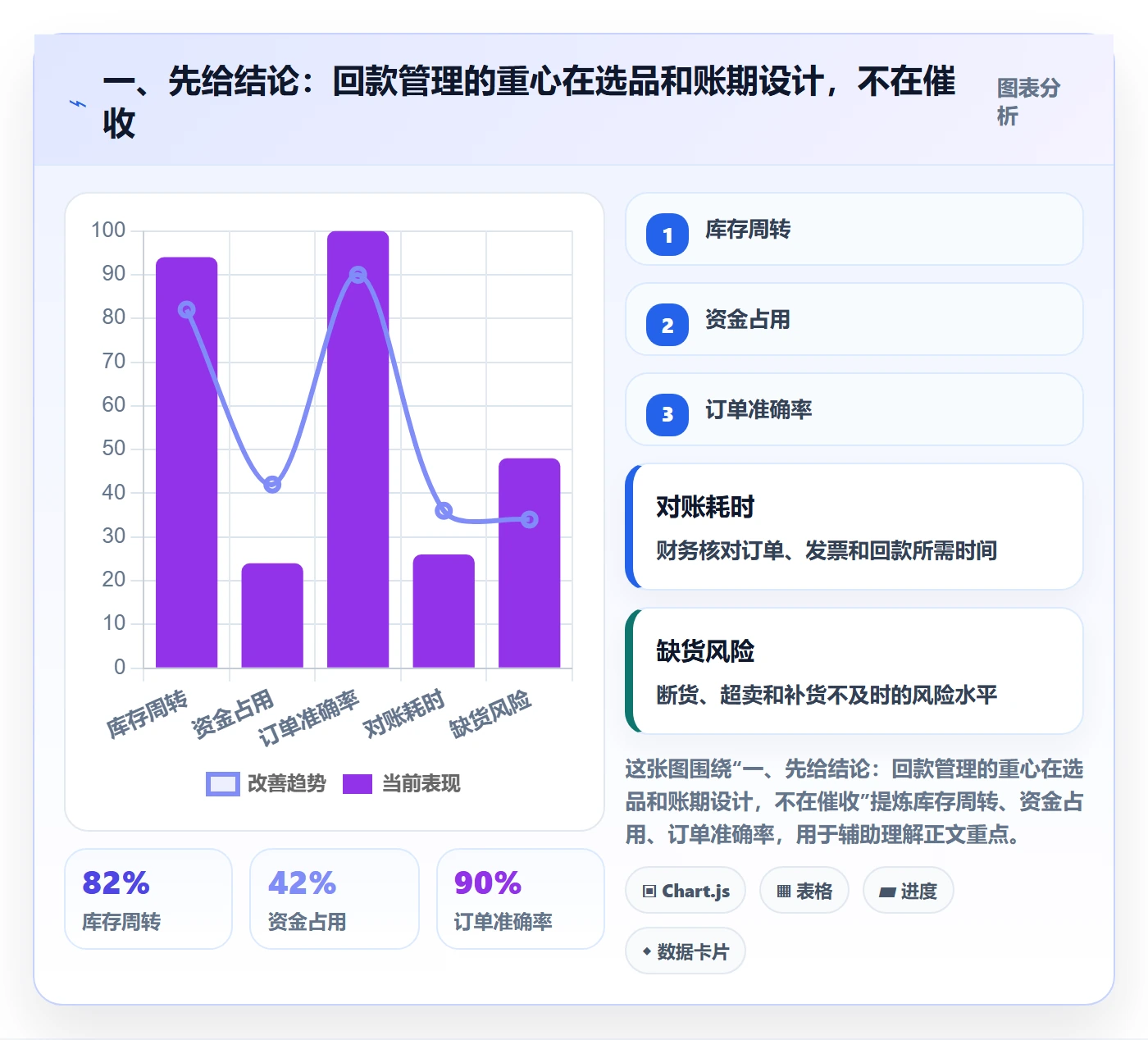Image resolution: width=1148 pixels, height=1040 pixels.
Task: Click the trend line point above 库存周转
Action: [187, 310]
